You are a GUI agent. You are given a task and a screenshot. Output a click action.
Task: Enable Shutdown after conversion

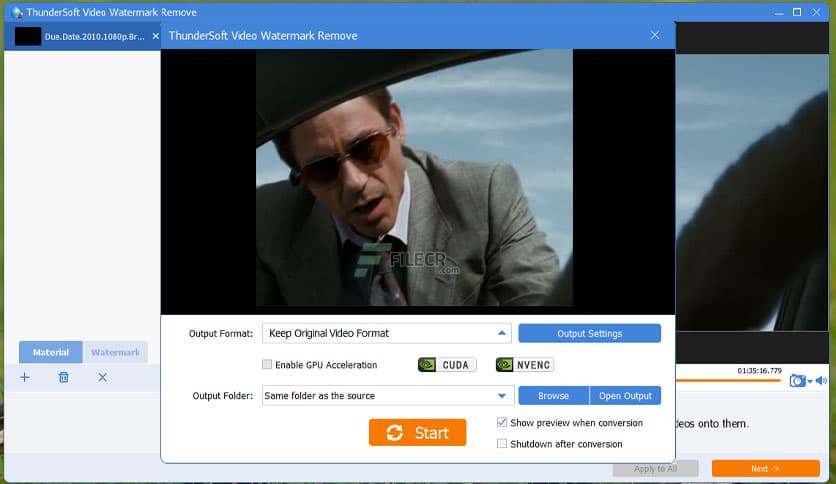[x=502, y=443]
